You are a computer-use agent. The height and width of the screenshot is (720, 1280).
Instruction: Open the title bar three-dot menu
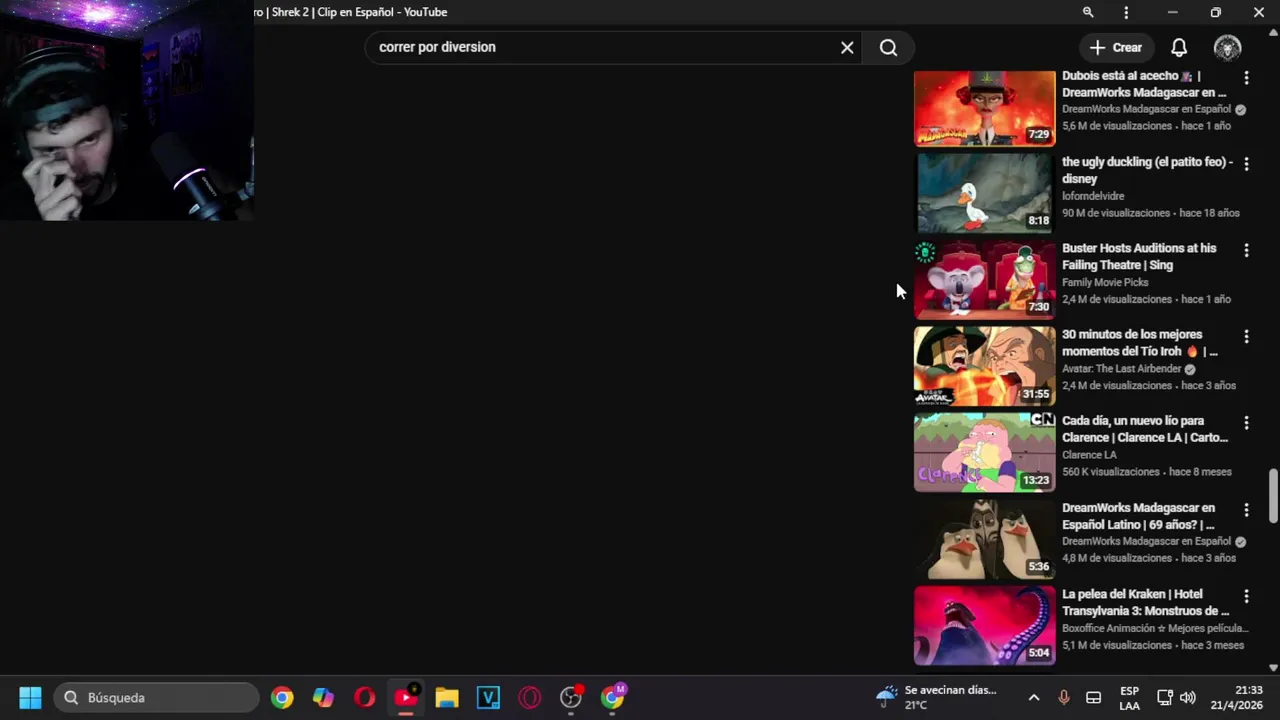(1126, 12)
